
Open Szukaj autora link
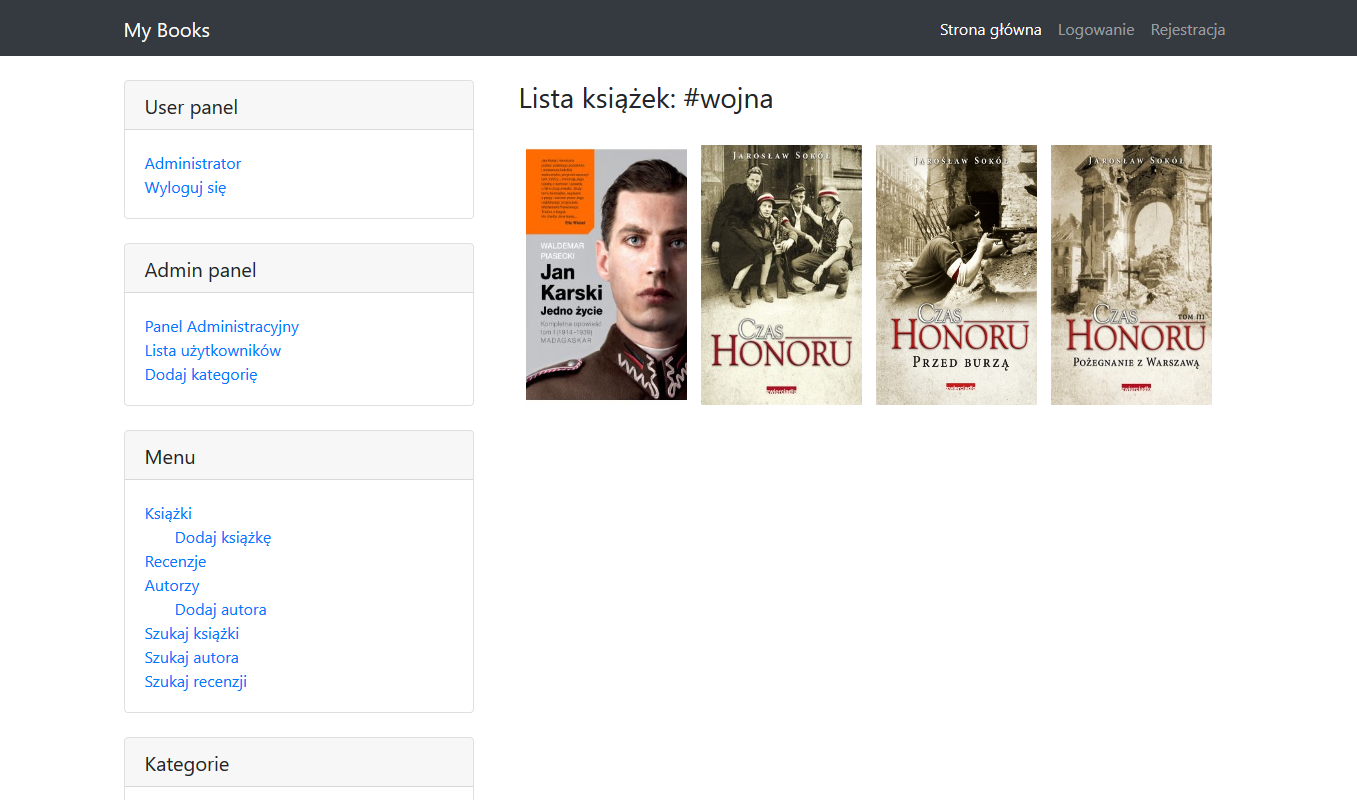[192, 657]
